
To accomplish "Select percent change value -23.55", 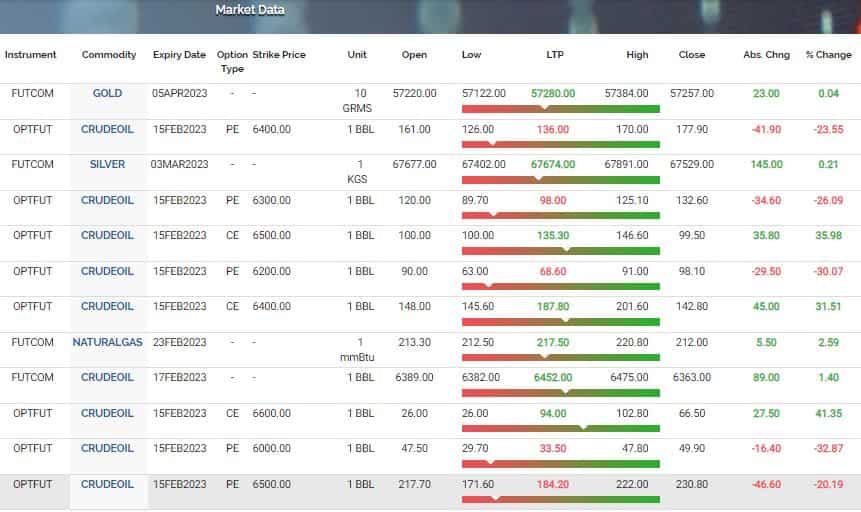I will pos(828,129).
